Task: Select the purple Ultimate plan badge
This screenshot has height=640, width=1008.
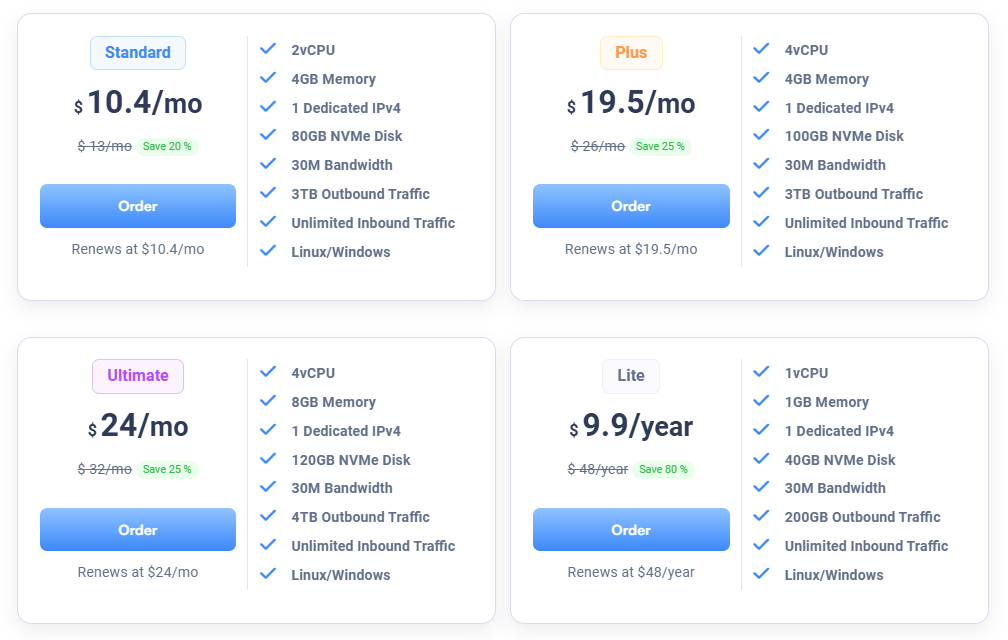Action: 138,376
